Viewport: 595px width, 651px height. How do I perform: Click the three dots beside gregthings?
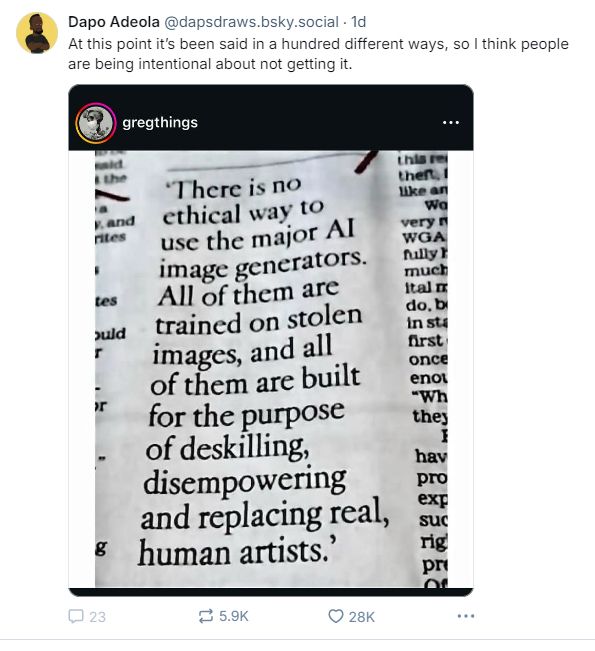[x=451, y=122]
